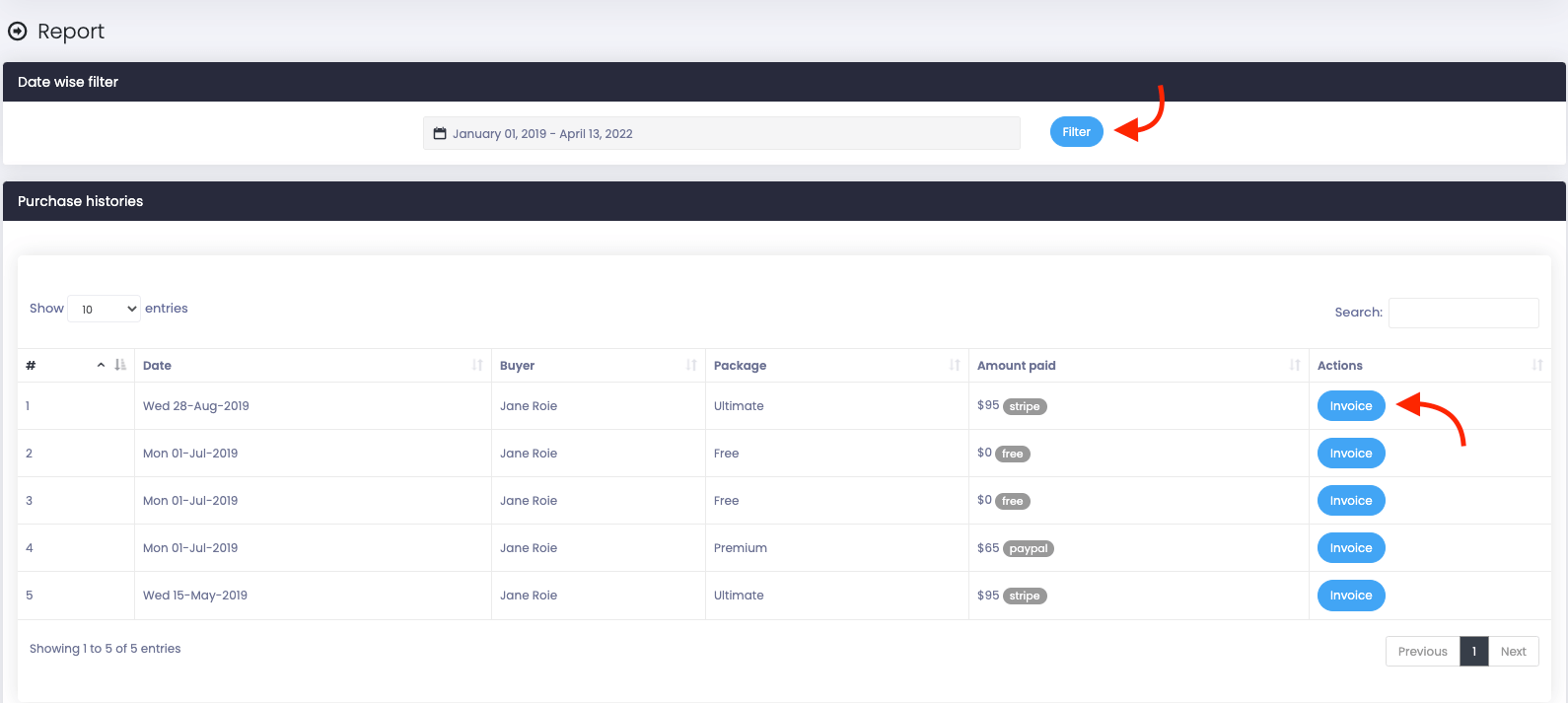
Task: Sort table by Amount paid column
Action: (x=1138, y=366)
